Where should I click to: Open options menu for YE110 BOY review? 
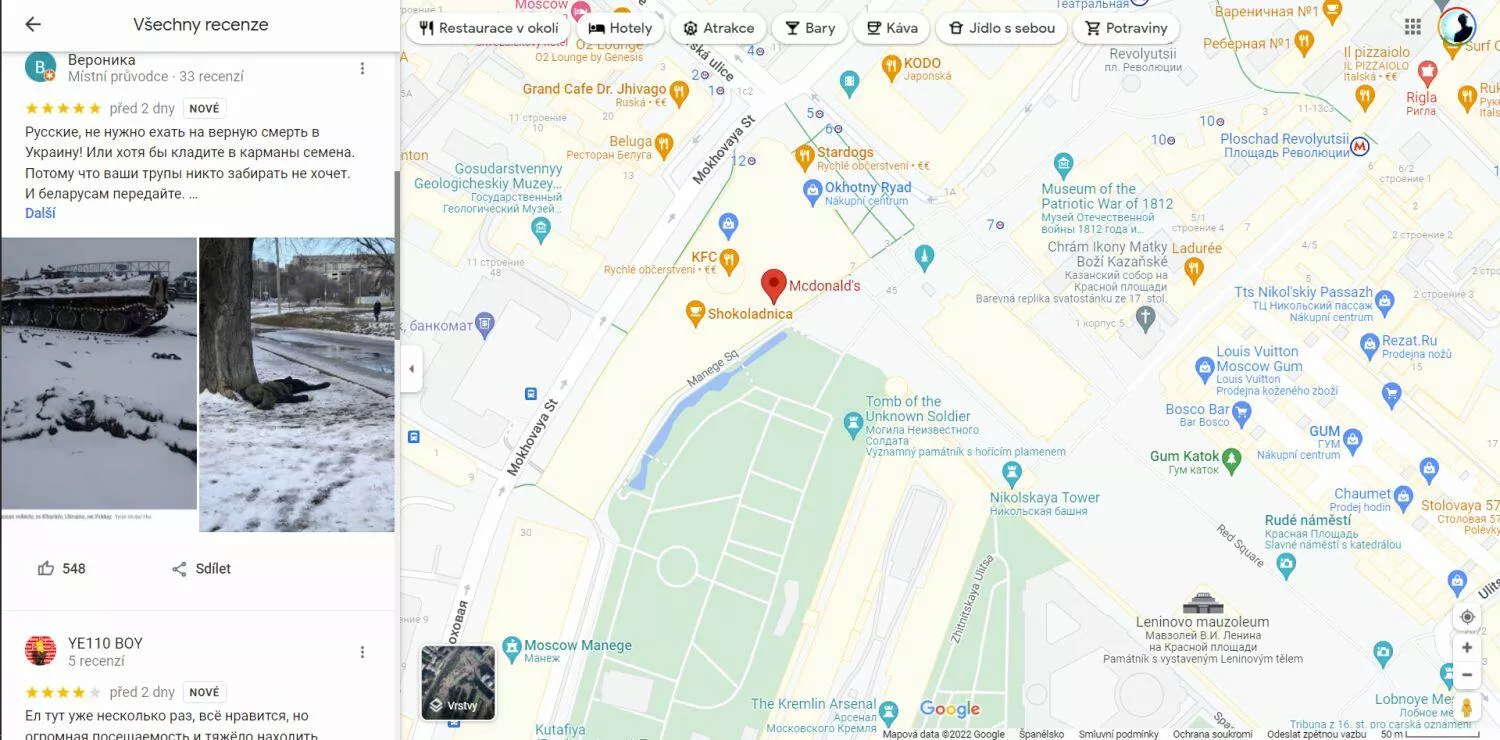(x=362, y=652)
